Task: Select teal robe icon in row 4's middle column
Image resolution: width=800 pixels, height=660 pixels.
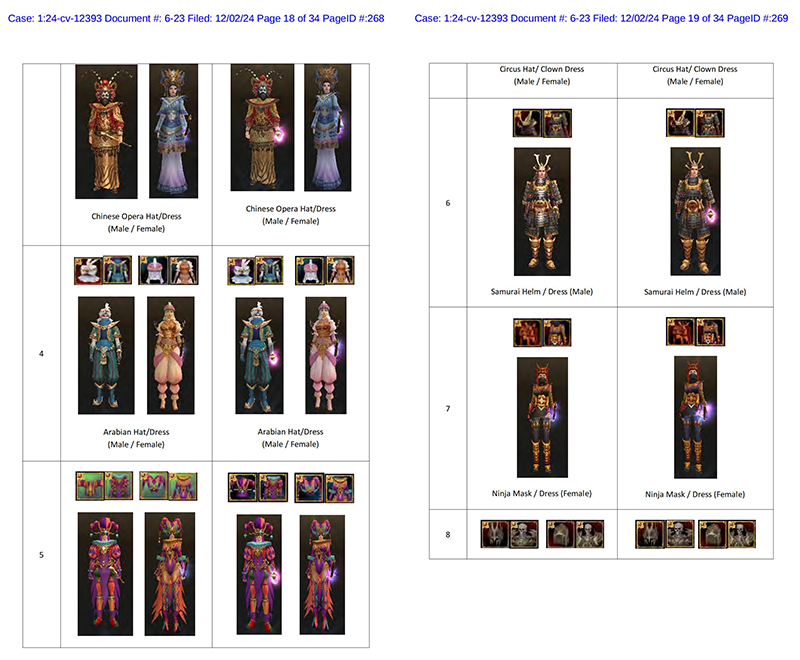Action: click(117, 270)
